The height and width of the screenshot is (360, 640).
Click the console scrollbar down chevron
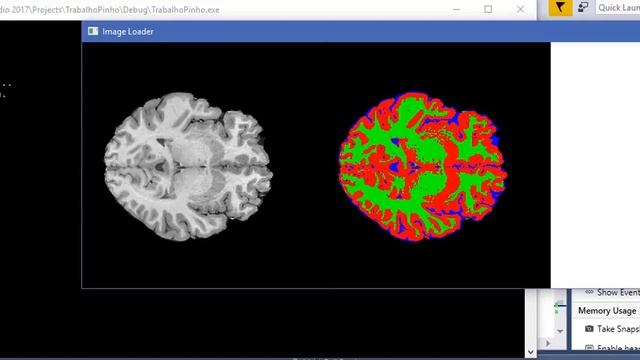pyautogui.click(x=531, y=351)
